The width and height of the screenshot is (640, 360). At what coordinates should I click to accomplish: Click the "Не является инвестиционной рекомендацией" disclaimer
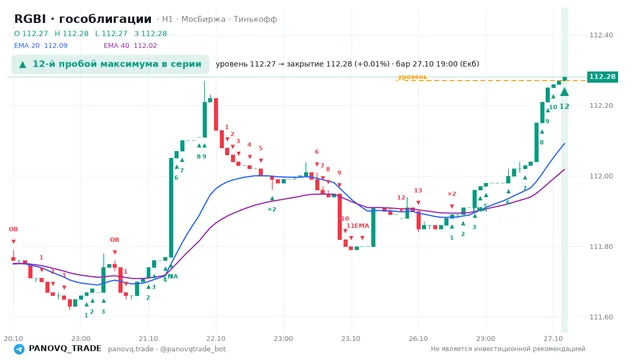508,349
